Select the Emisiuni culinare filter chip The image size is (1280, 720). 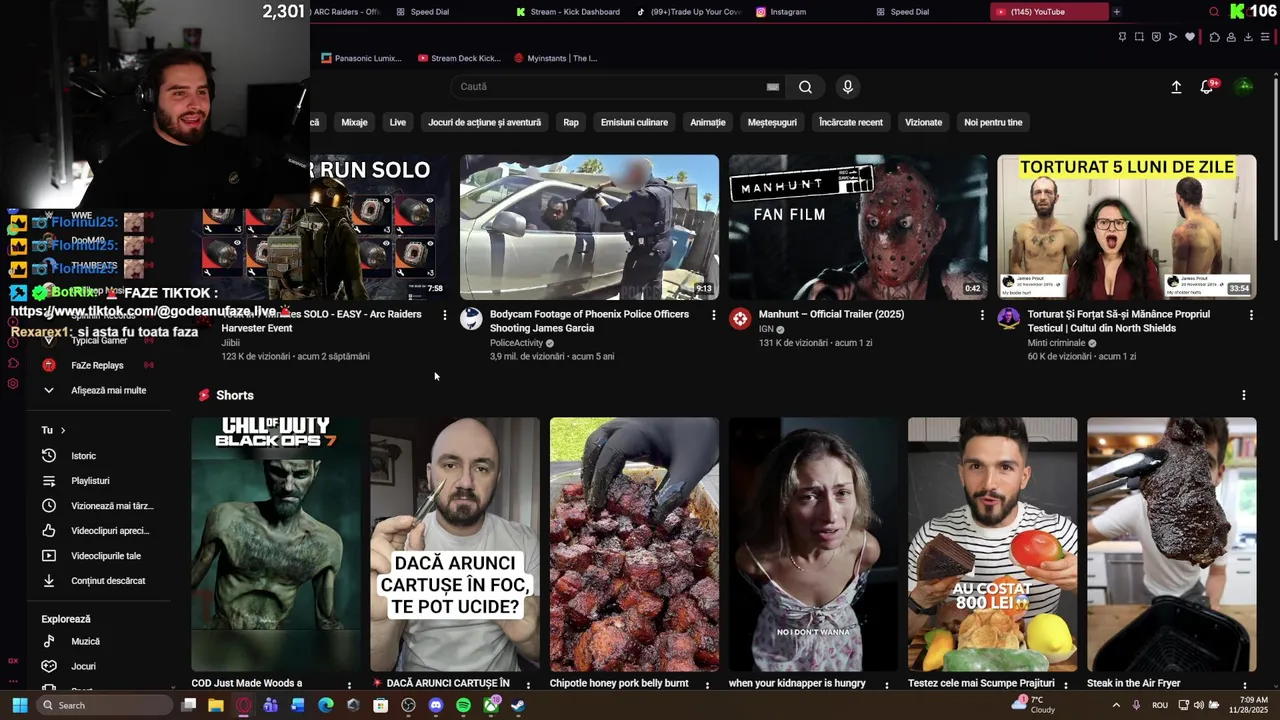click(x=634, y=122)
